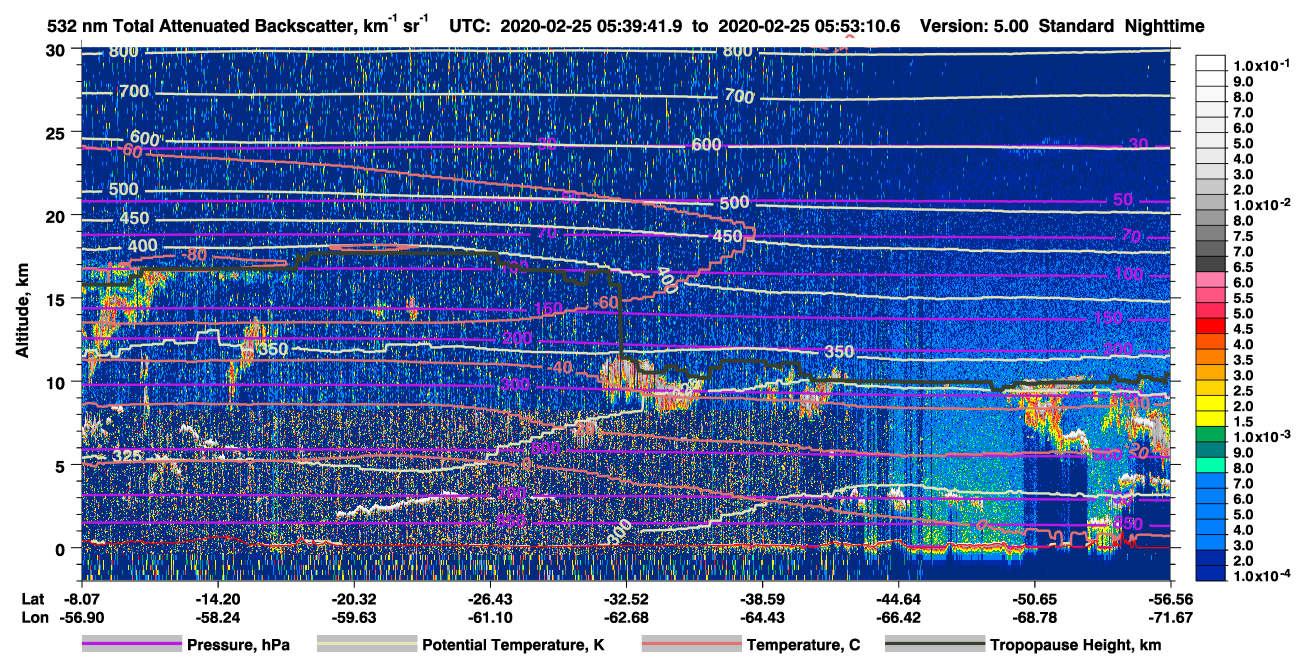
Task: Click longitude value -56.90
Action: tap(81, 617)
